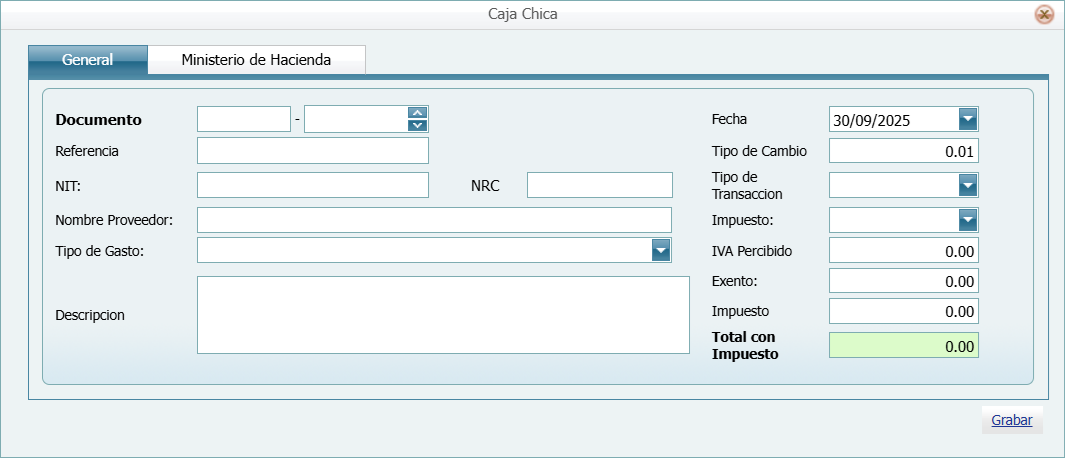Viewport: 1065px width, 458px height.
Task: Decrease document number with down arrow
Action: click(418, 126)
